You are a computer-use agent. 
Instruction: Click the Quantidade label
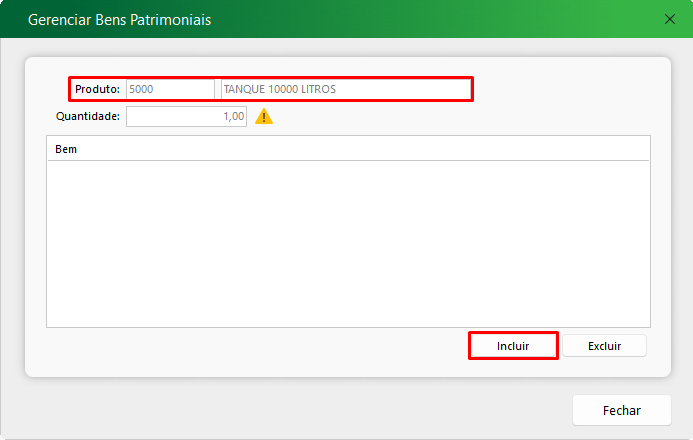[x=88, y=116]
